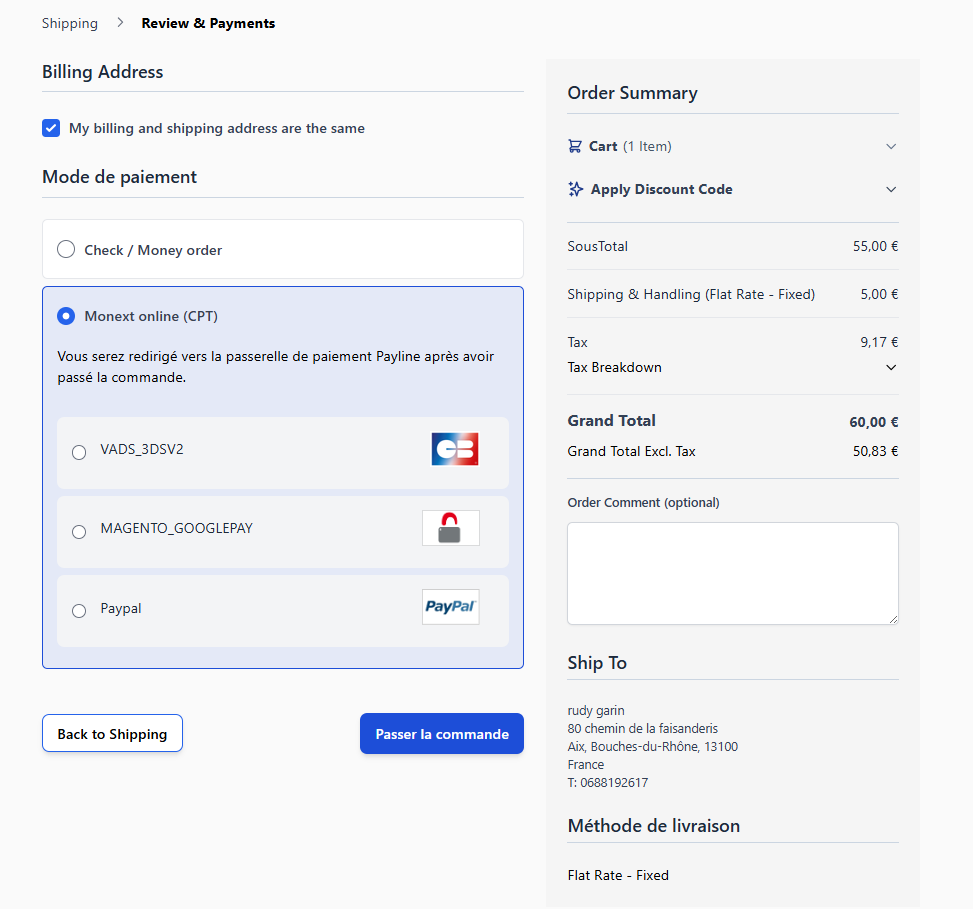Select Check / Money order payment
The width and height of the screenshot is (973, 909).
66,250
